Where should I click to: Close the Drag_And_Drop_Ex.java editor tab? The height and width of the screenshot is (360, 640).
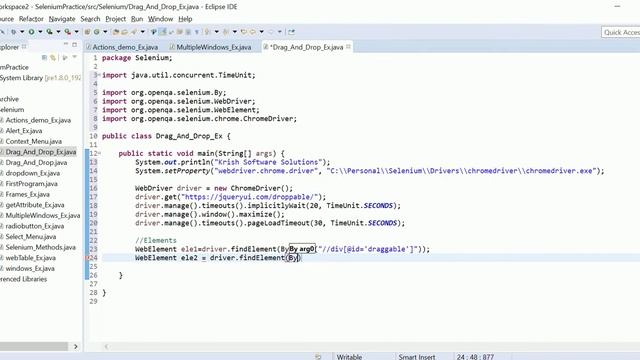point(348,47)
